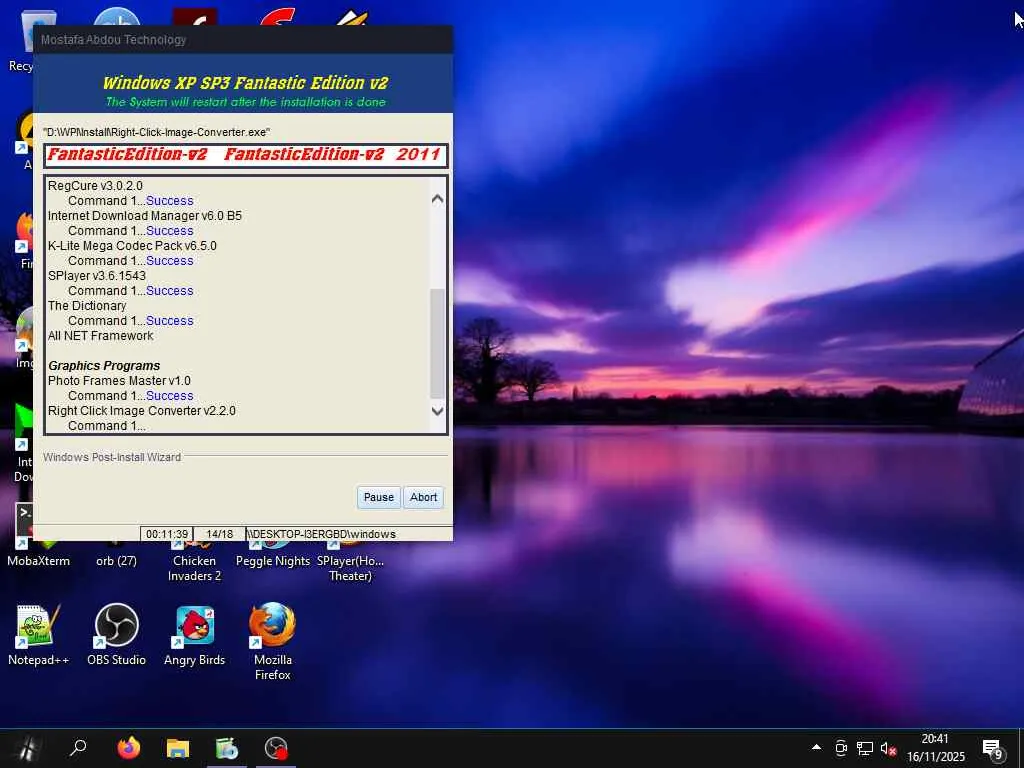Click the elapsed time 00:11:39 status field
This screenshot has width=1024, height=768.
pos(167,534)
